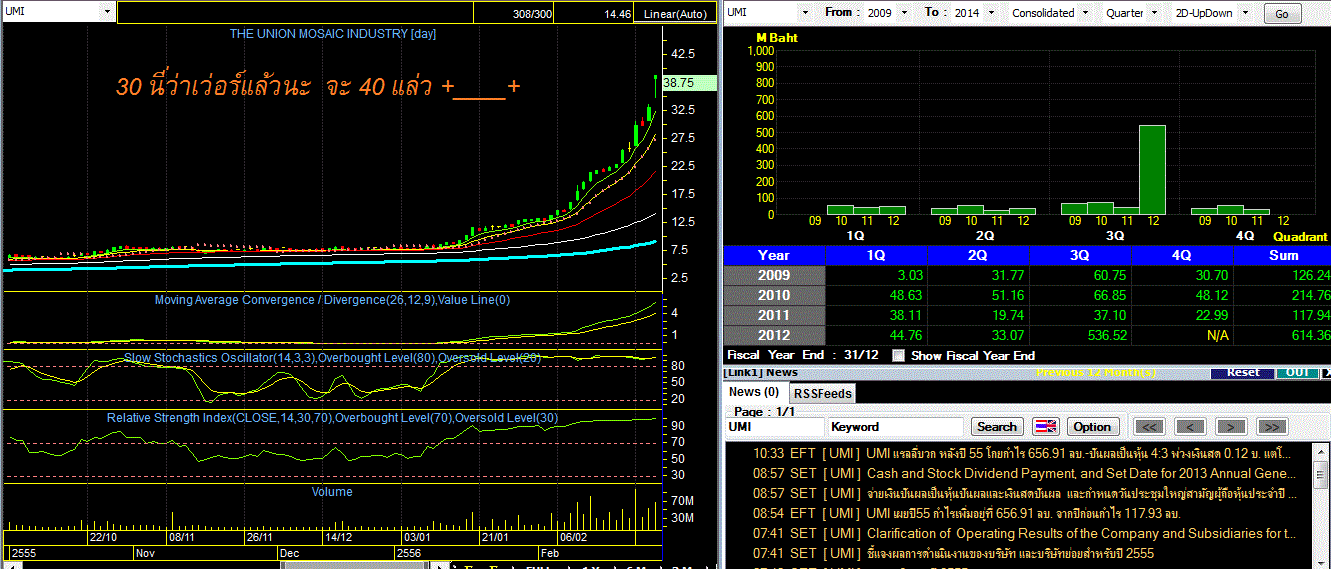Click the 19.74 cell for 2011 2Q
1331x569 pixels.
click(x=978, y=315)
